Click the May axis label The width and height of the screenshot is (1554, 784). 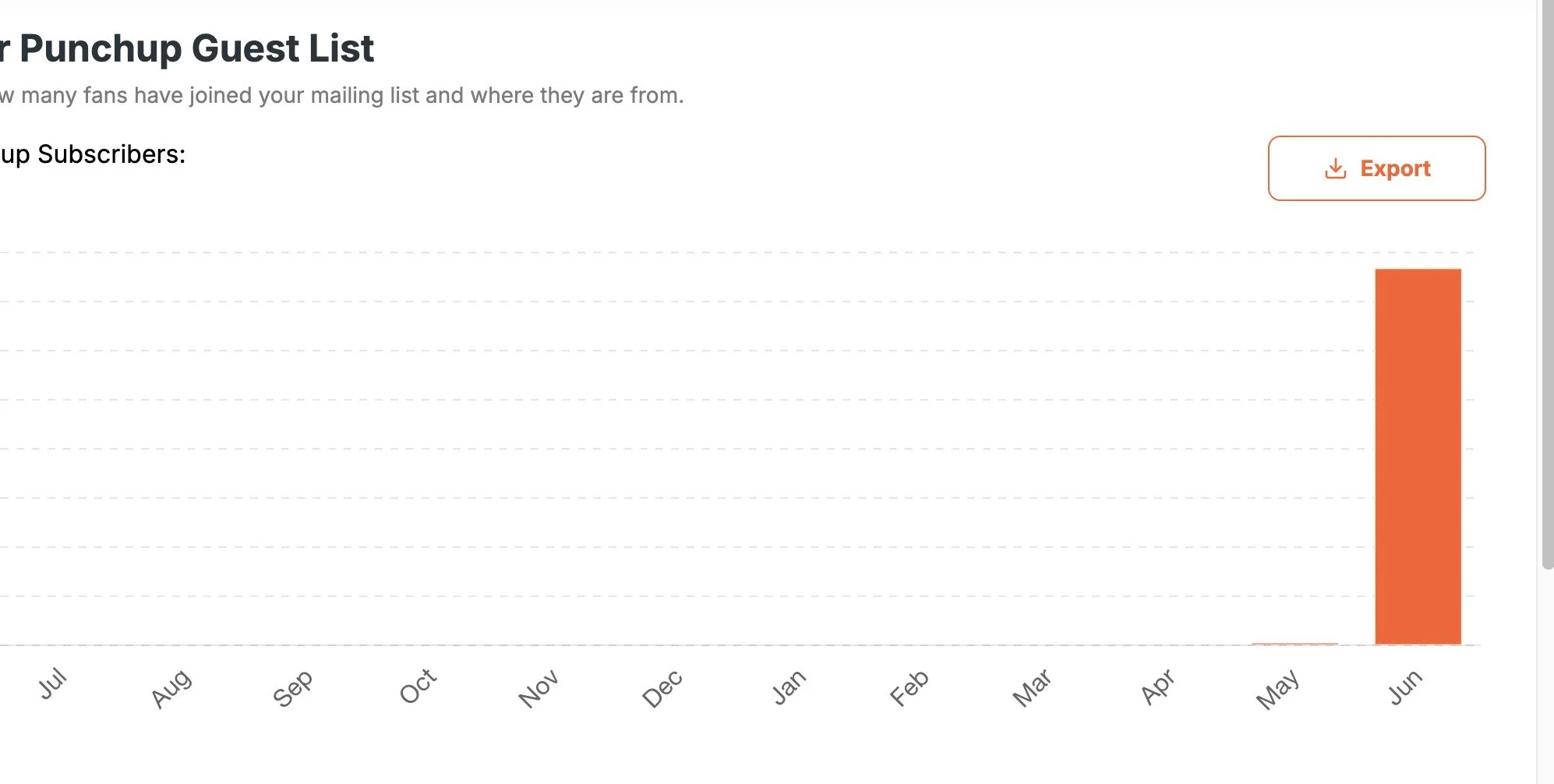point(1278,689)
